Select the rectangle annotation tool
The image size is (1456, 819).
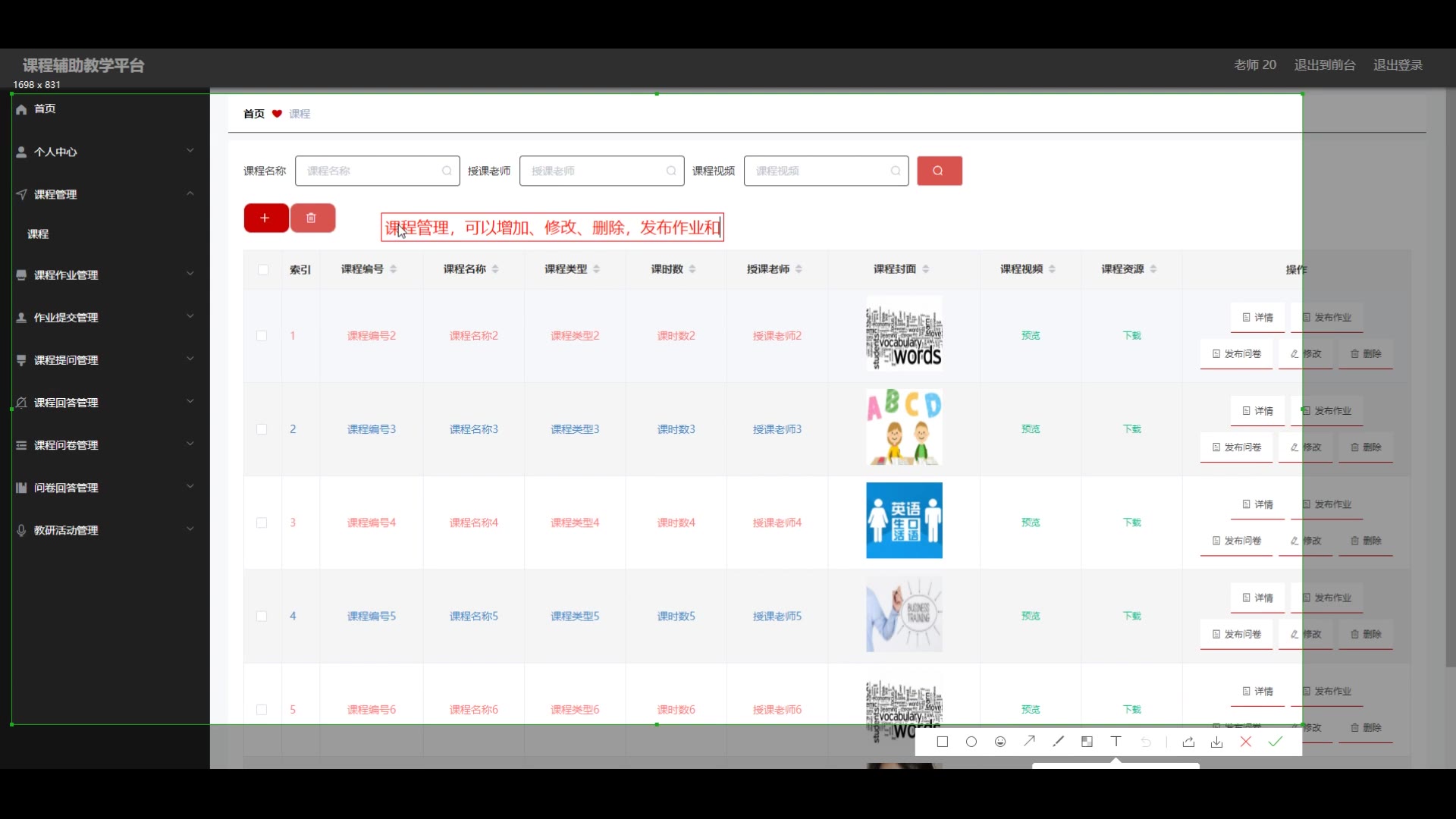943,742
